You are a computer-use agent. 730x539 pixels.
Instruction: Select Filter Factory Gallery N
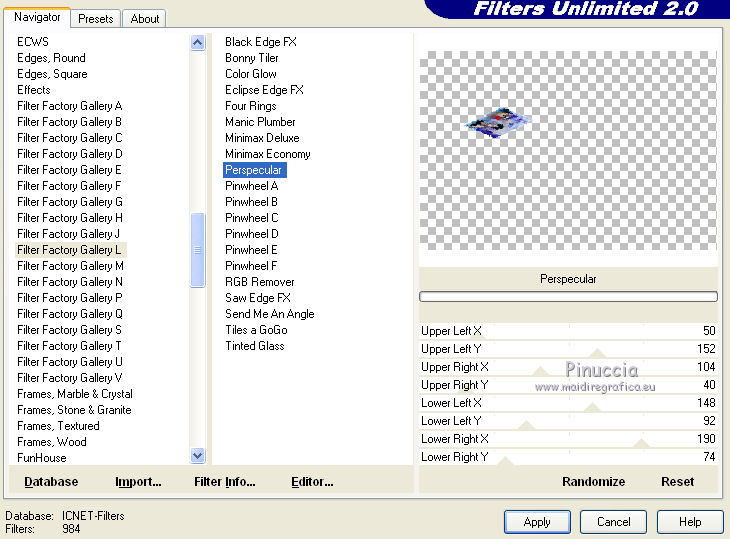tap(69, 282)
